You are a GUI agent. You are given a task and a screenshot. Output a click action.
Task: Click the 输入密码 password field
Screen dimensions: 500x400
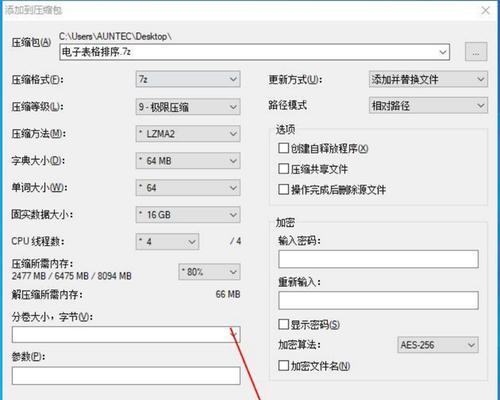(378, 259)
